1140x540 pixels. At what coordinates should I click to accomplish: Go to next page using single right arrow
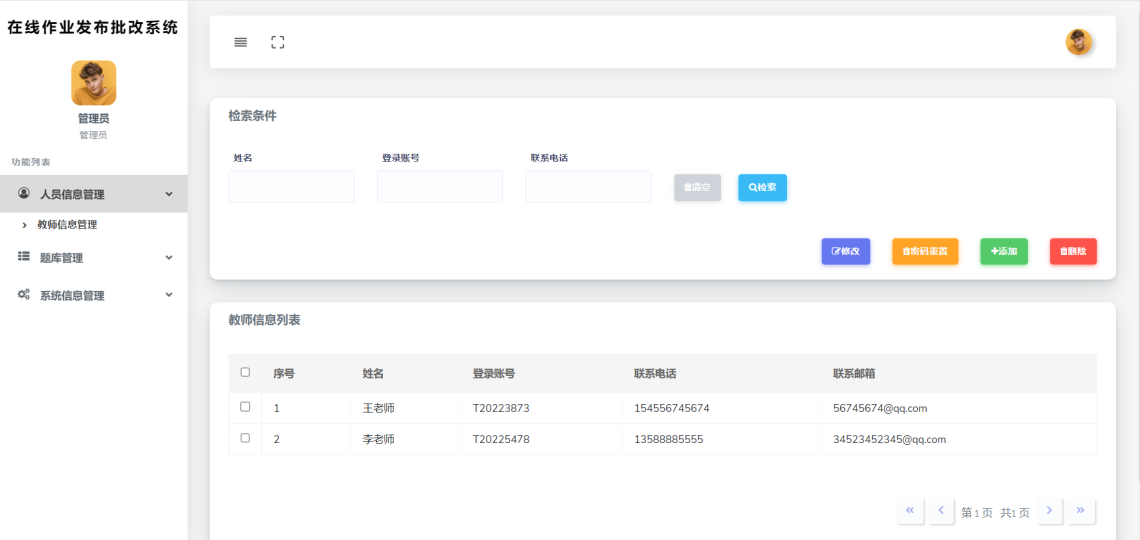(x=1049, y=511)
